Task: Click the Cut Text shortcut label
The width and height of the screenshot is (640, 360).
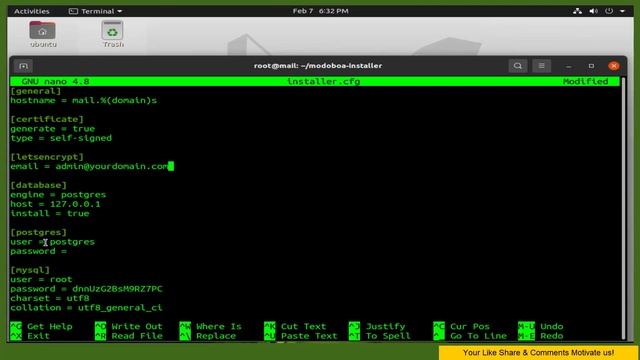Action: coord(303,327)
